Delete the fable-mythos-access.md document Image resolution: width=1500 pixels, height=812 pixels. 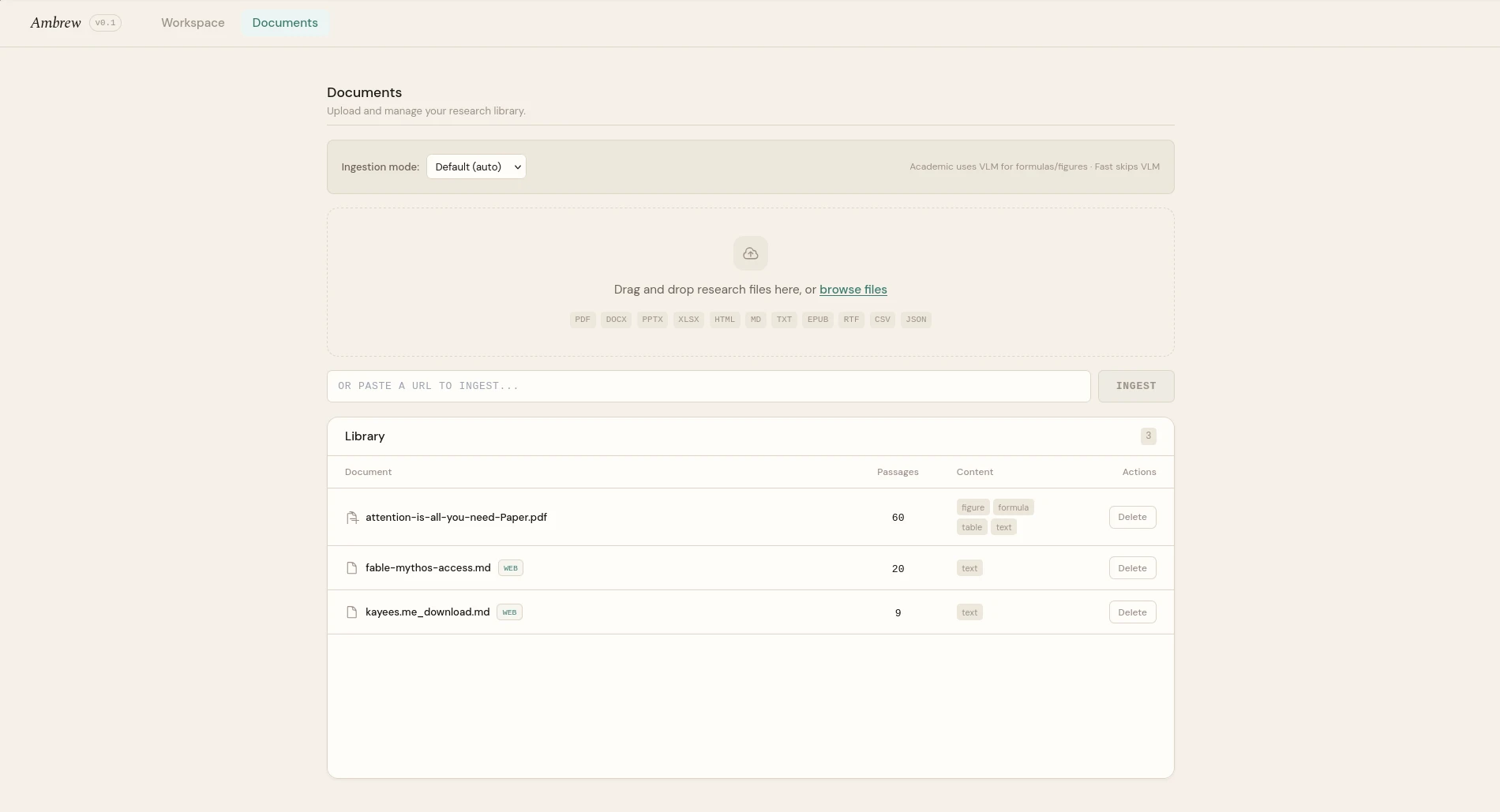[x=1132, y=568]
